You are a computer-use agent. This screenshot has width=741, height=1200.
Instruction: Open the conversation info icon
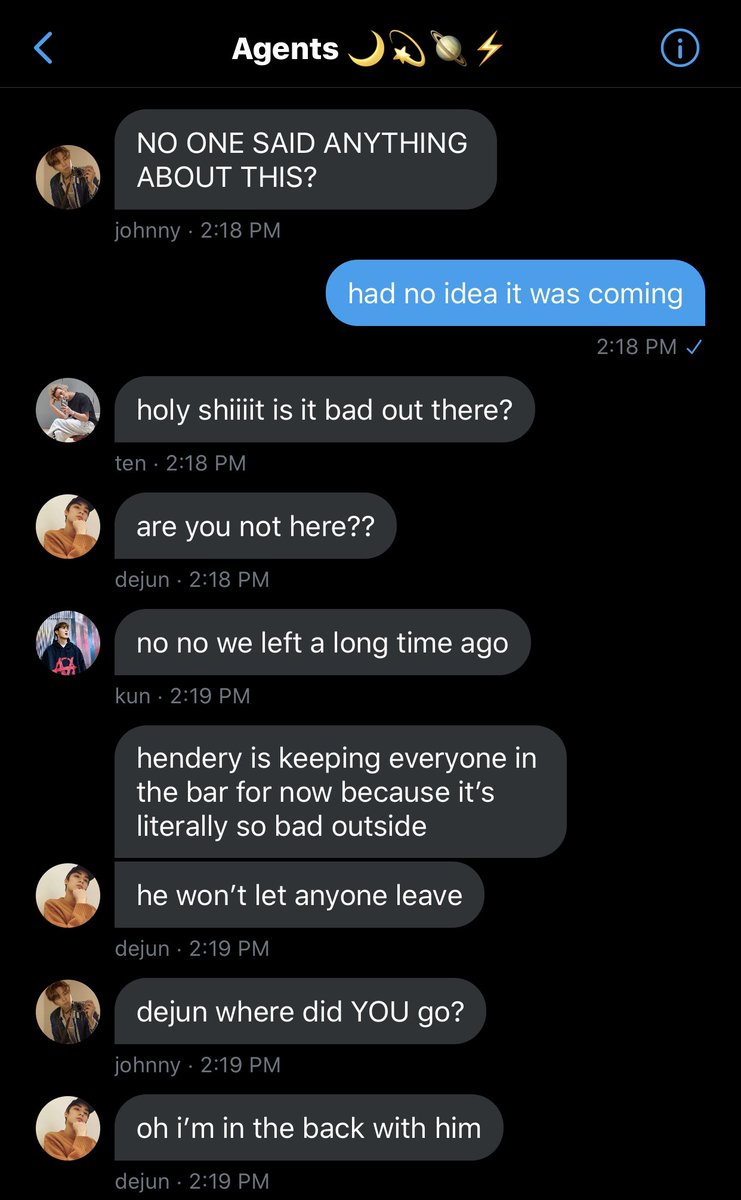pyautogui.click(x=680, y=48)
